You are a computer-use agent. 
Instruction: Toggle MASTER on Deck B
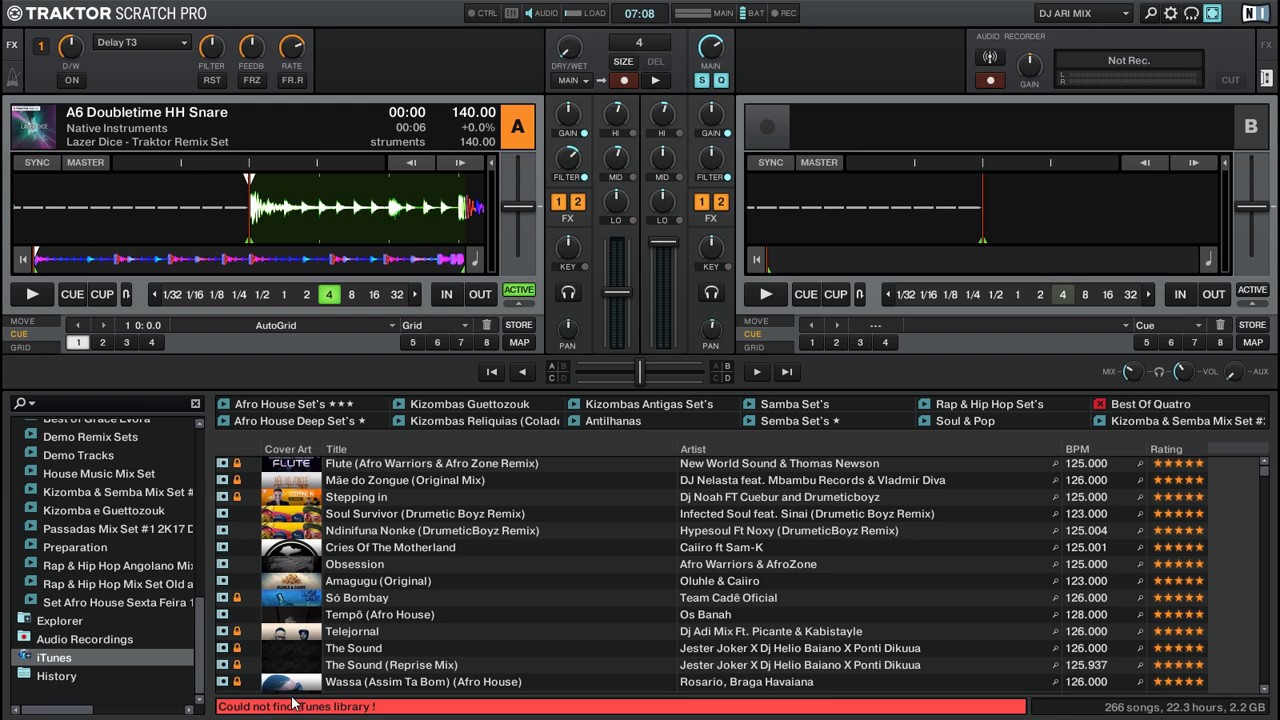(x=819, y=163)
